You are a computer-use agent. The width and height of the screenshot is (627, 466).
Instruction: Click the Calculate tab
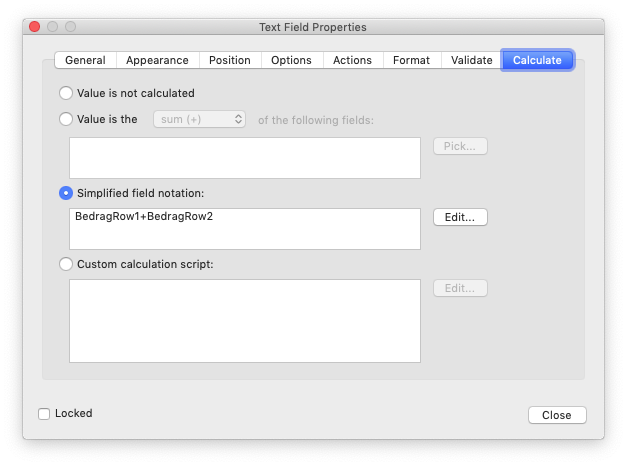pyautogui.click(x=537, y=60)
